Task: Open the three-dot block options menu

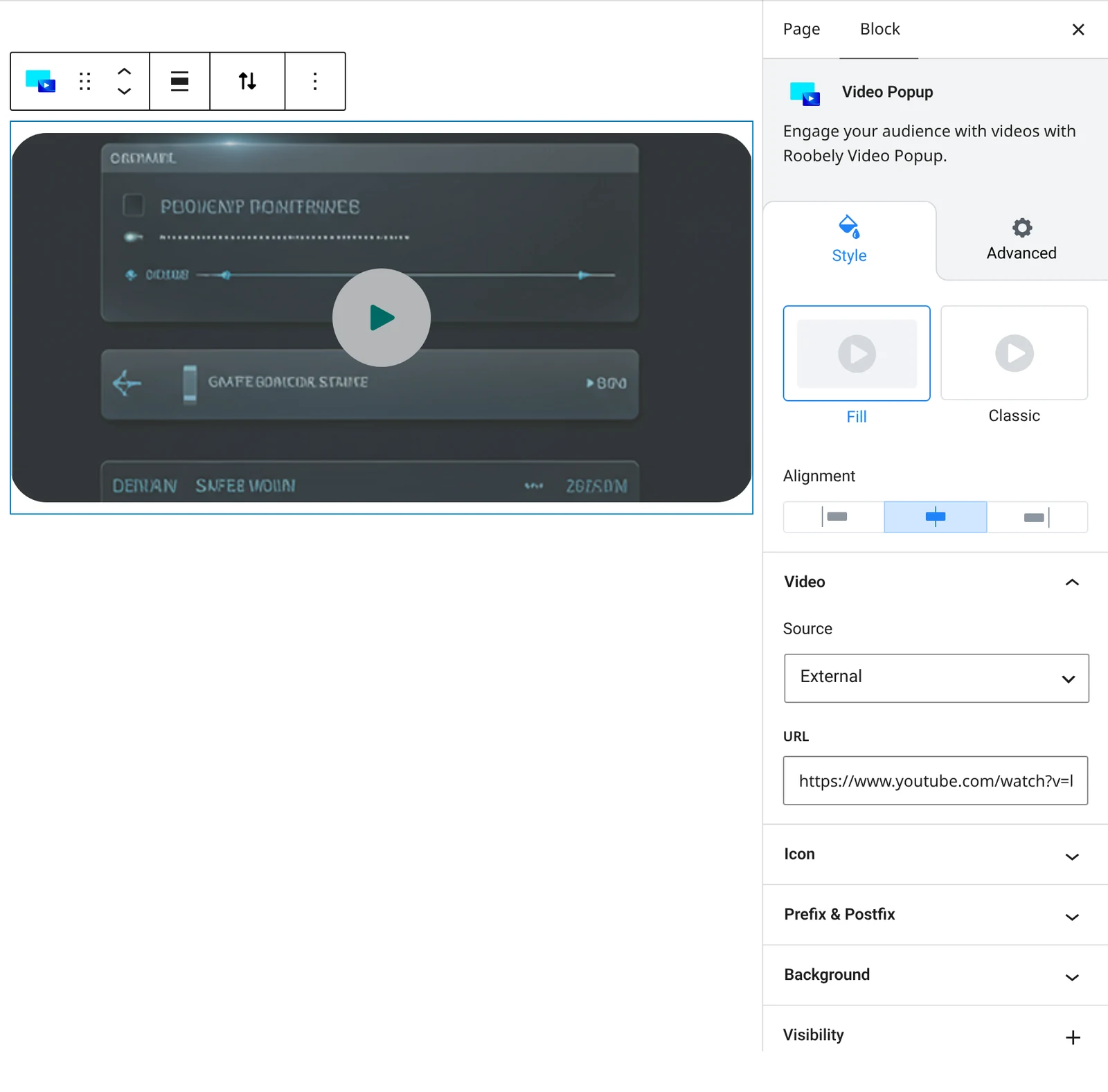Action: click(x=315, y=81)
